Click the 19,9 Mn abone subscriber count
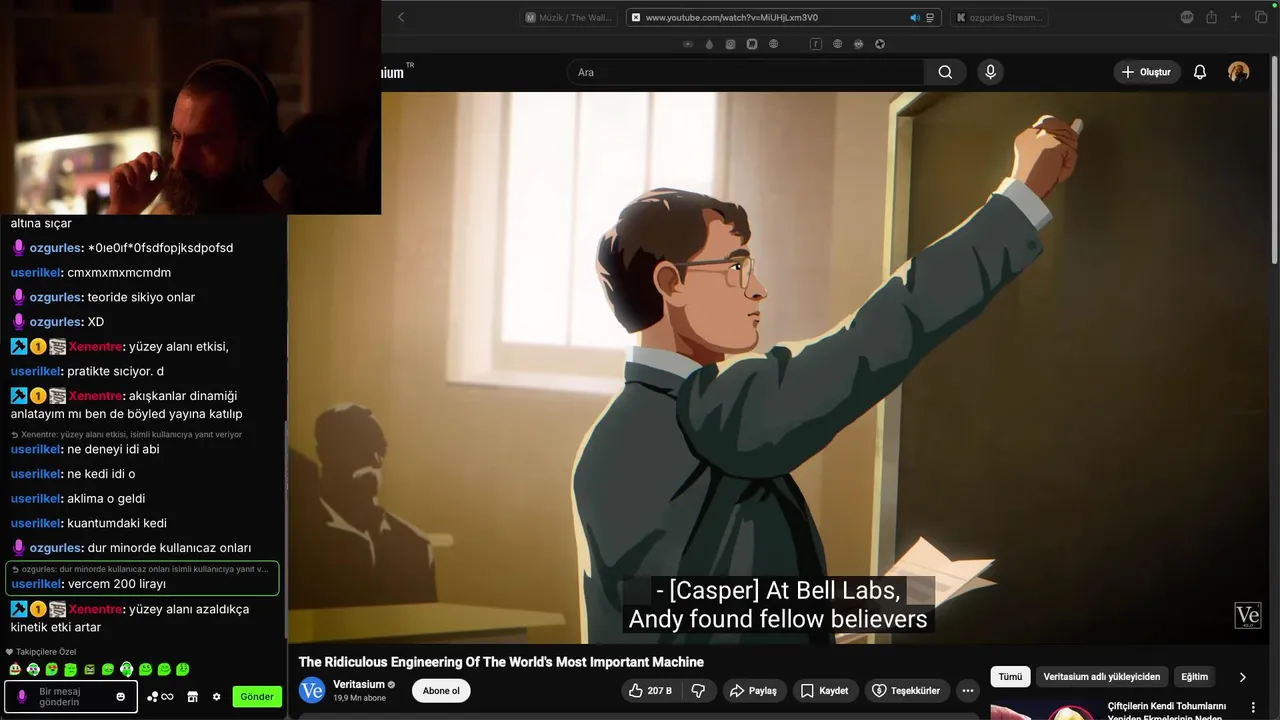This screenshot has width=1280, height=720. point(359,698)
